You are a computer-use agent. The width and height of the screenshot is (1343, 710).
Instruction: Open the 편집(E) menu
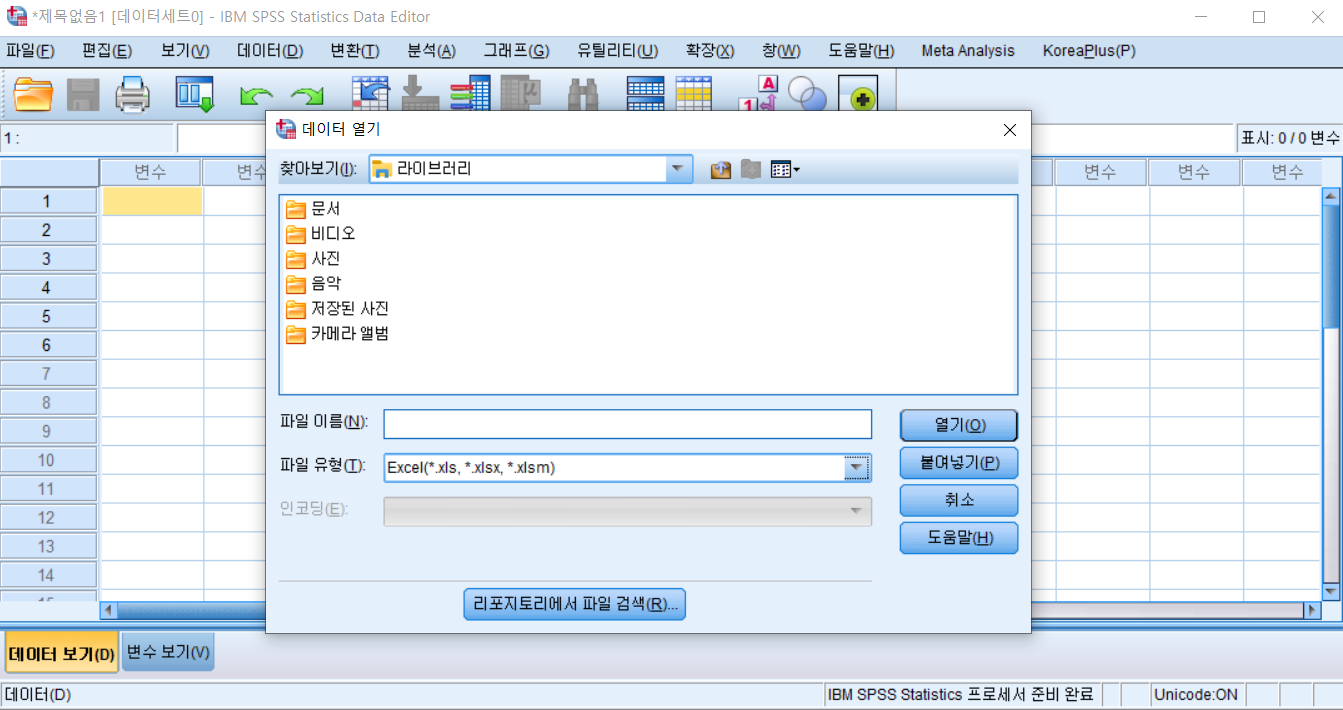pyautogui.click(x=107, y=51)
